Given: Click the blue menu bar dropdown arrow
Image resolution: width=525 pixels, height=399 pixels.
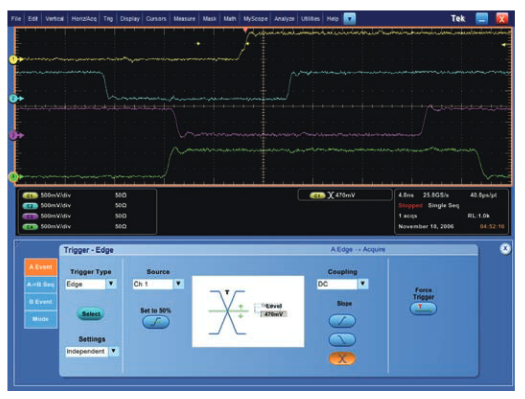Looking at the screenshot, I should coord(350,19).
